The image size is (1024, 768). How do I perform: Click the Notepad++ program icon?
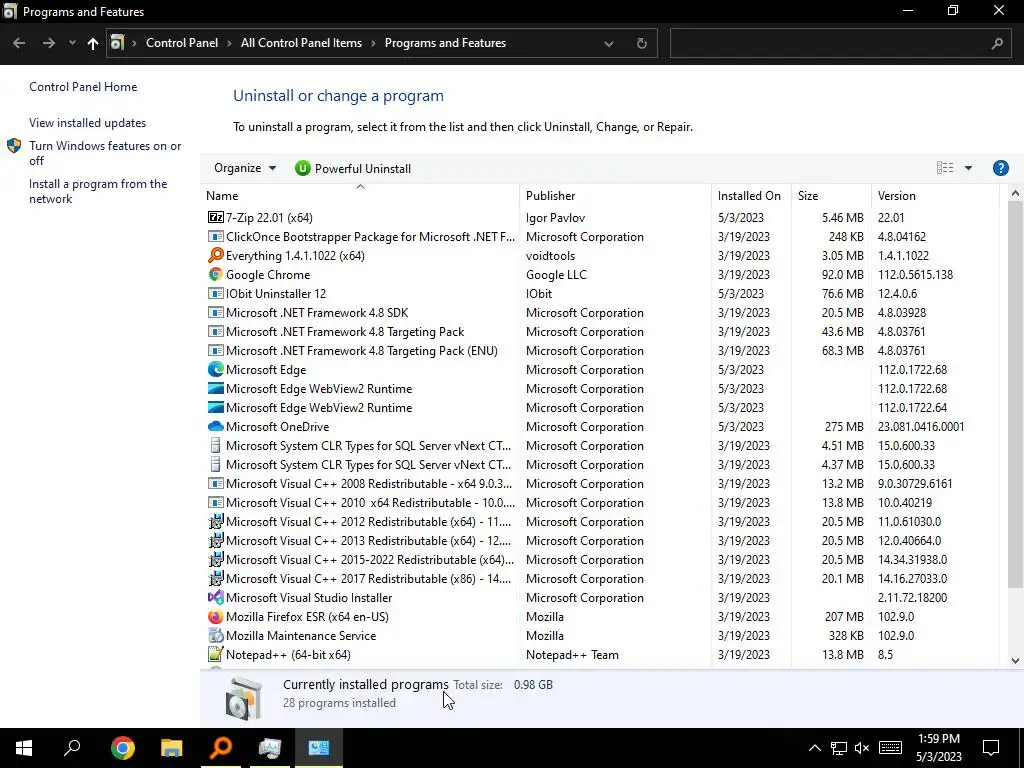(216, 654)
